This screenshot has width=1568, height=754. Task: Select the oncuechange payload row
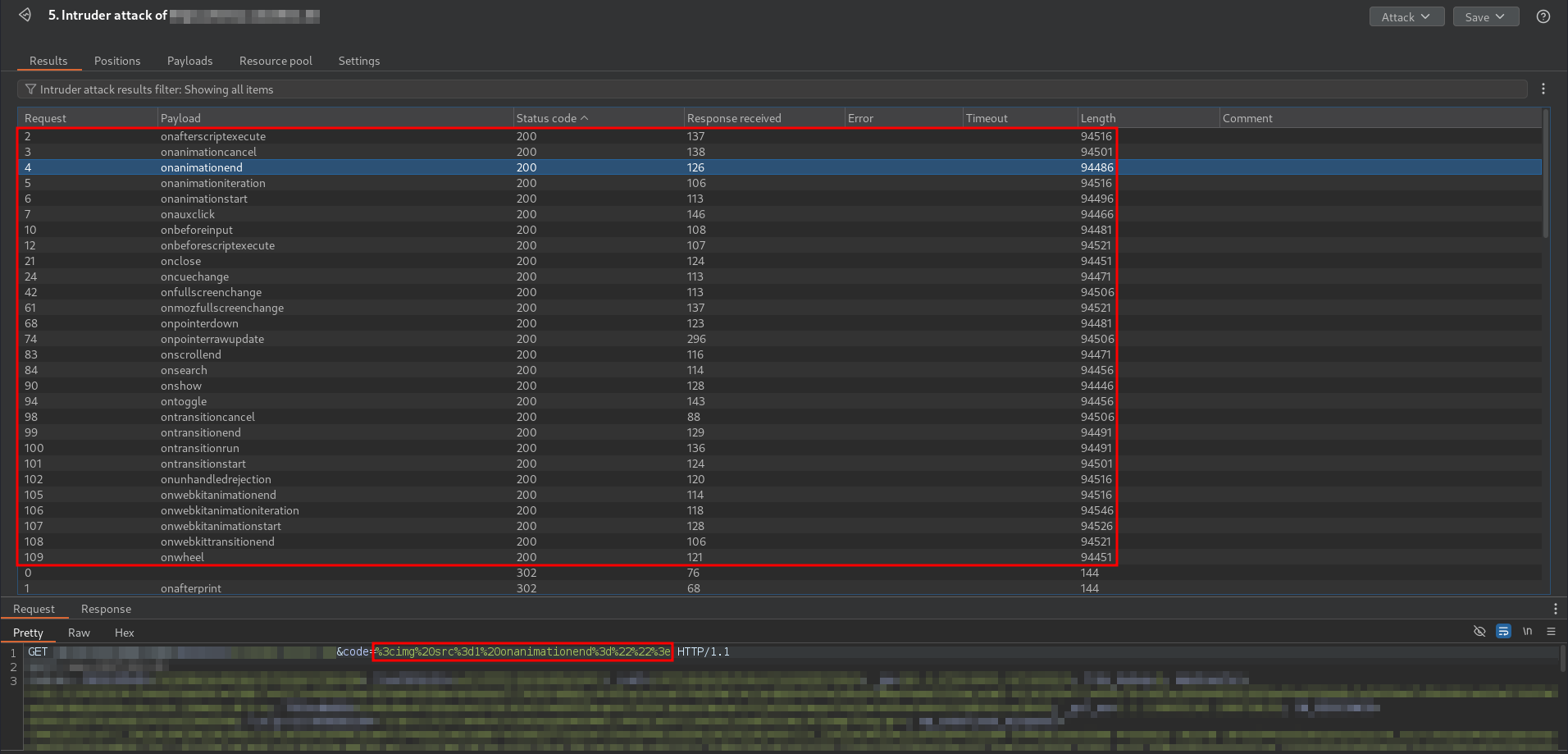click(780, 276)
